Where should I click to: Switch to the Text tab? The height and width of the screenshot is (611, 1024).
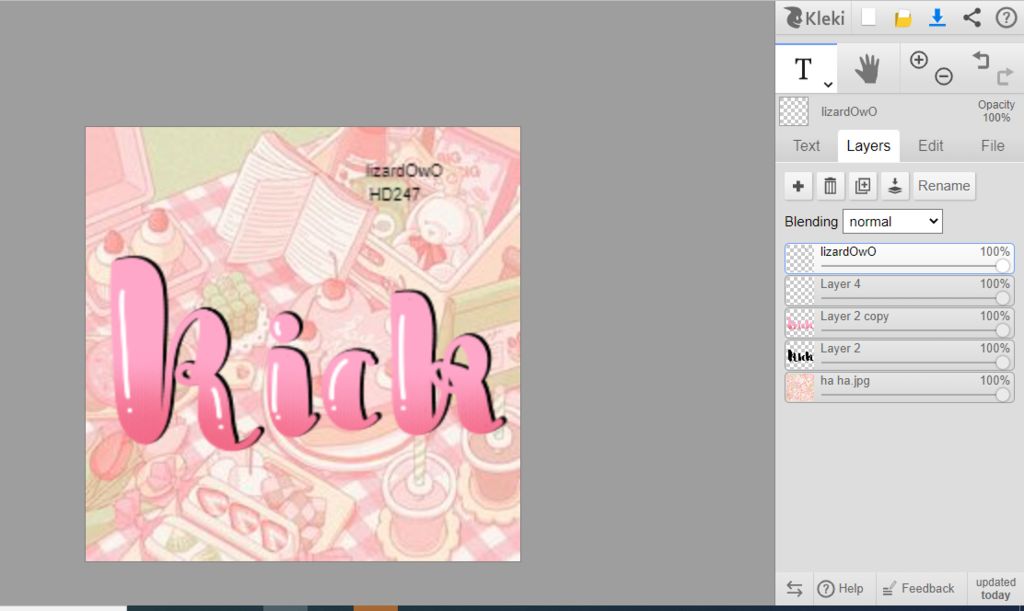(806, 146)
